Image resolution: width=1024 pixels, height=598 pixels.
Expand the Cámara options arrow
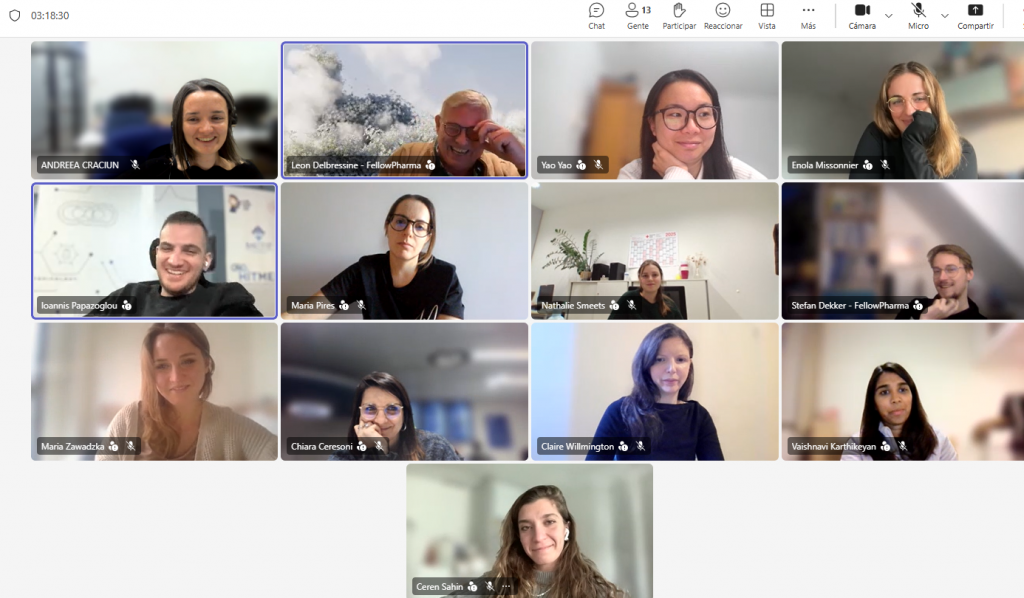click(888, 16)
